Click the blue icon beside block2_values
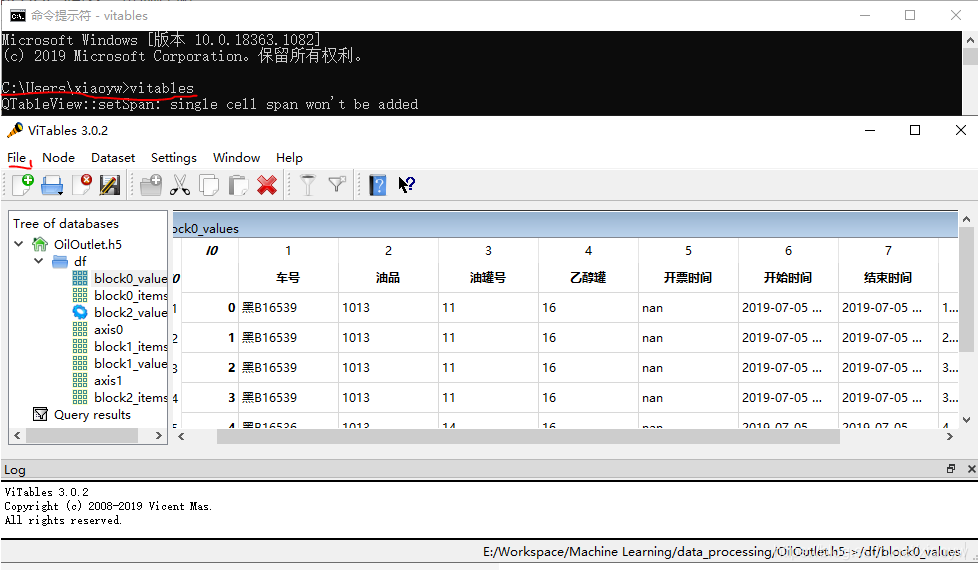 click(x=80, y=312)
